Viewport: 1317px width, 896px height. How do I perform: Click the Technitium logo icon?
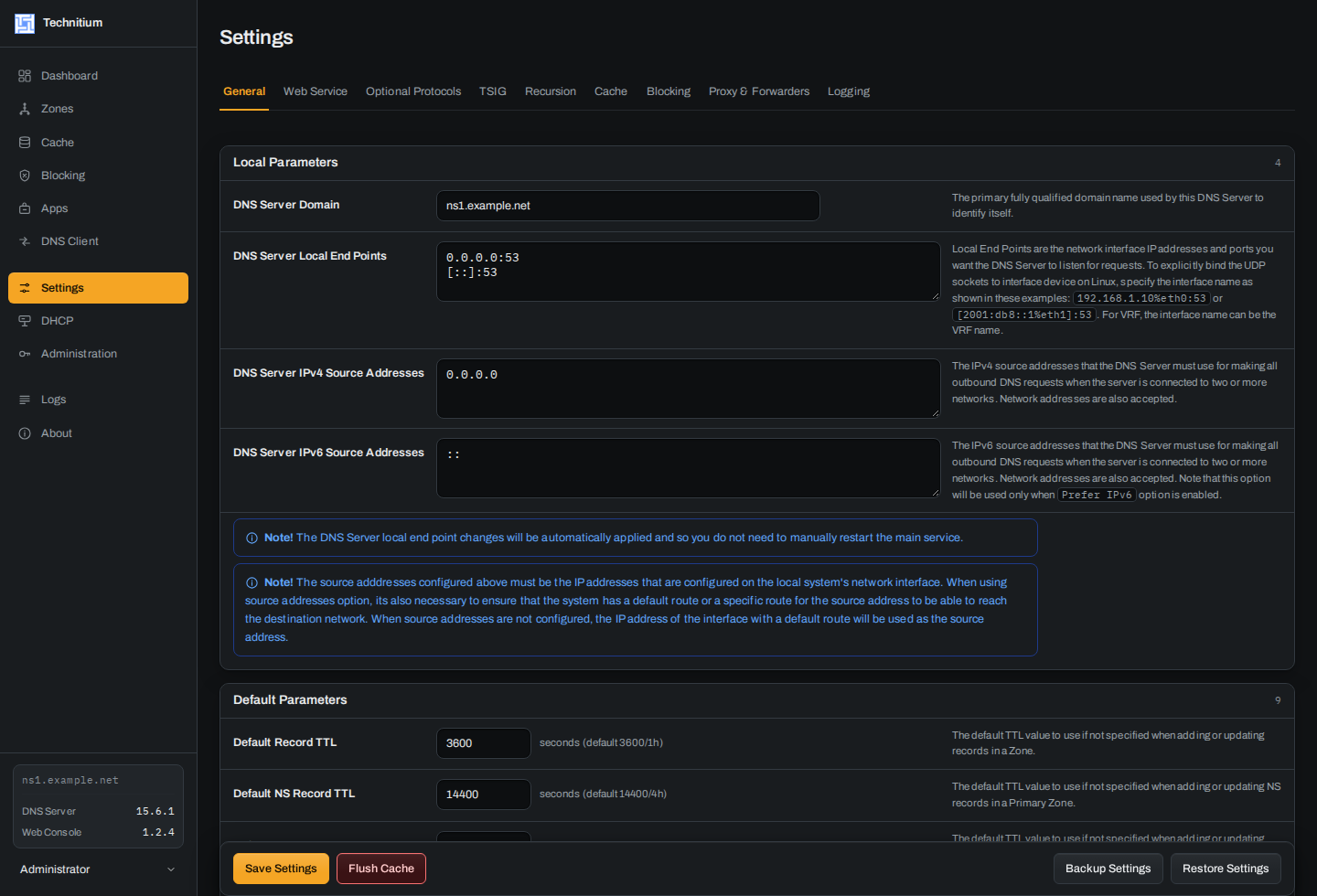pos(25,23)
